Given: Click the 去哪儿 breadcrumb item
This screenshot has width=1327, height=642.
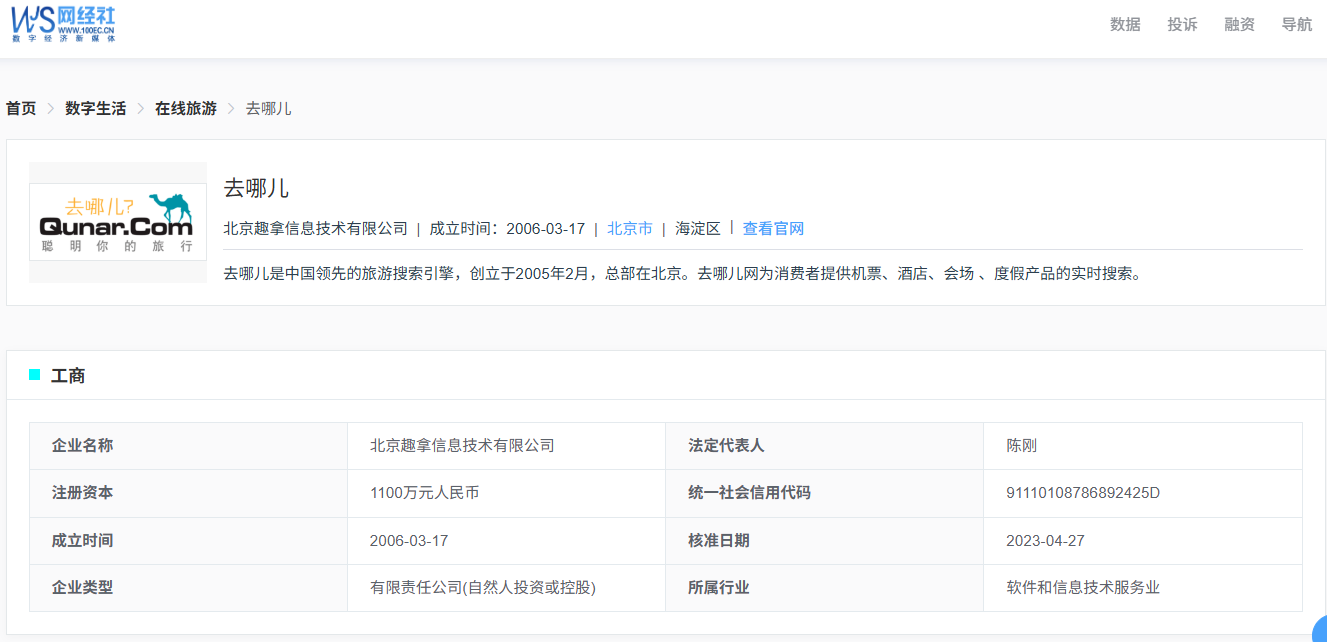Looking at the screenshot, I should (269, 108).
